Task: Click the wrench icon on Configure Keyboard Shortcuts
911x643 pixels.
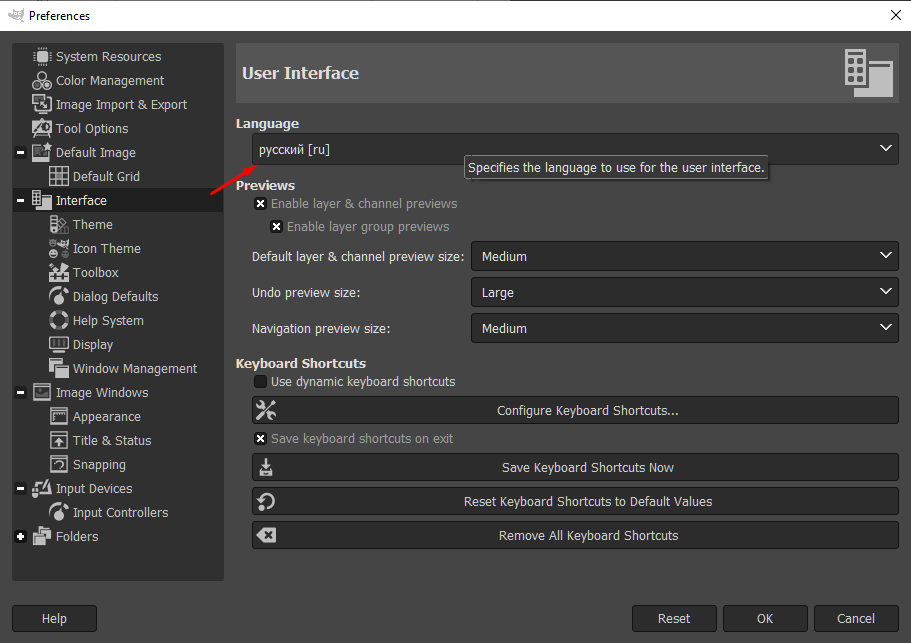Action: click(x=266, y=410)
